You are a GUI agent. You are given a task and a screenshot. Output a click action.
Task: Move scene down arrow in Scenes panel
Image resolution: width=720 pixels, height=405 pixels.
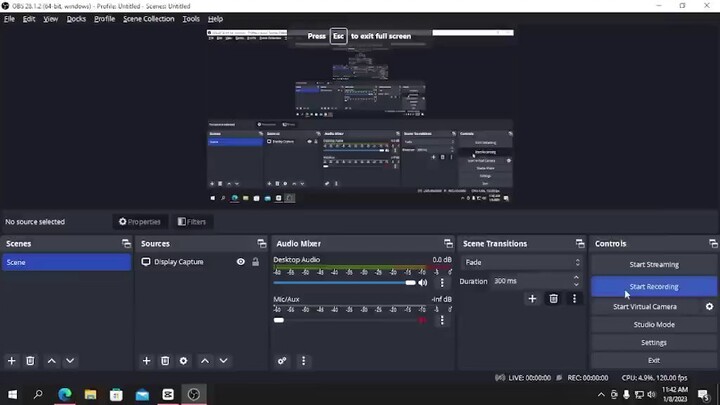70,361
